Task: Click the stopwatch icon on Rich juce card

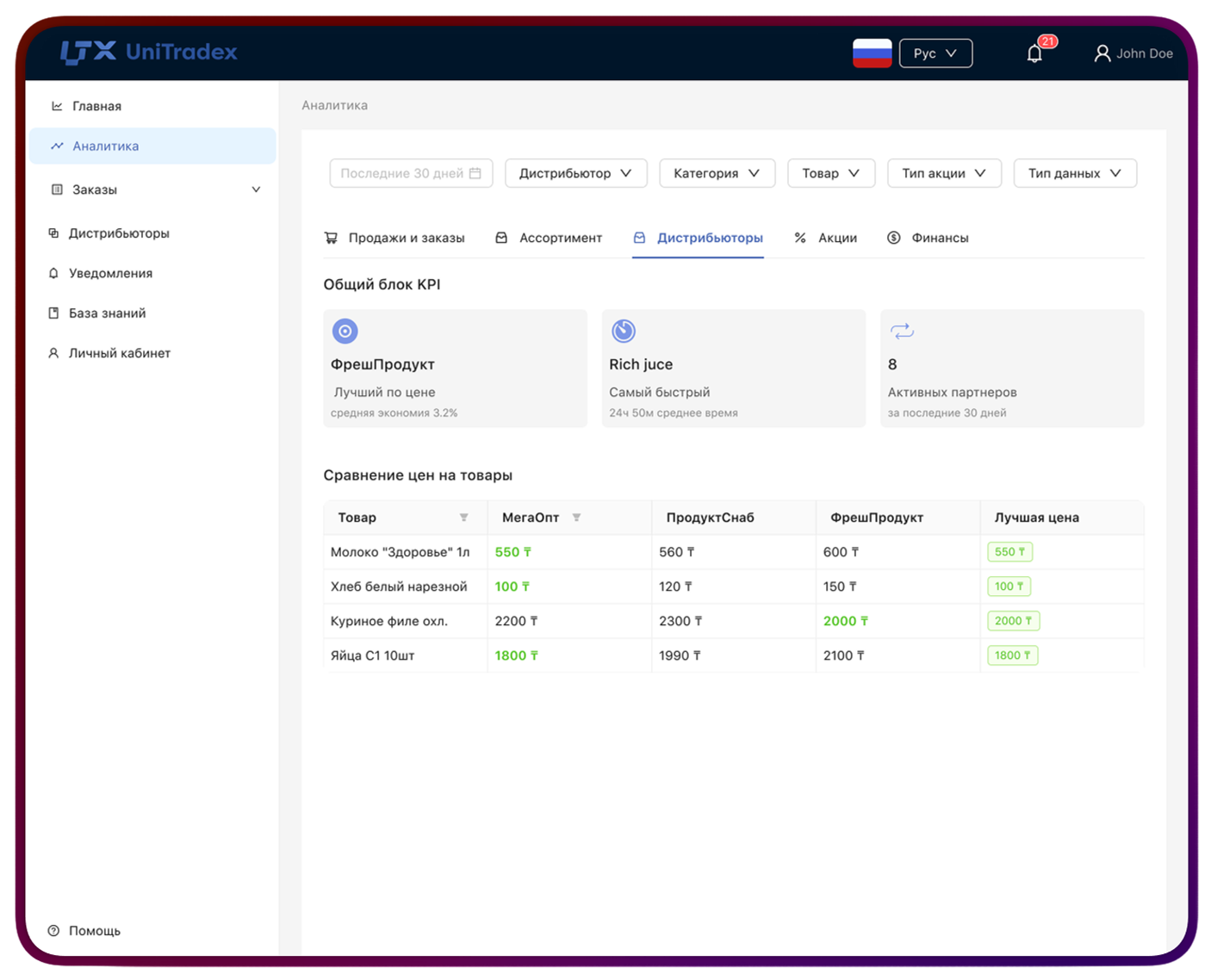Action: point(623,331)
